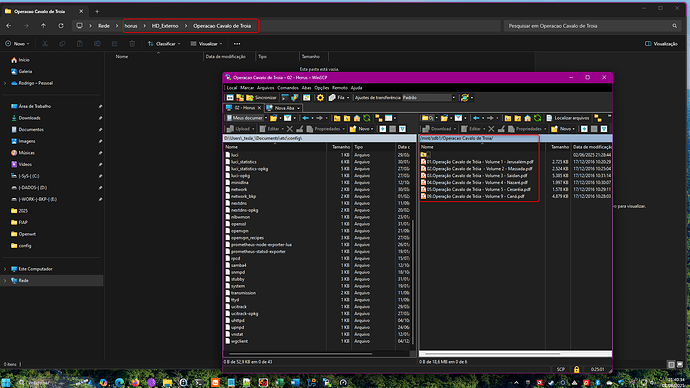Select Downloads in Explorer sidebar
690x388 pixels.
click(29, 118)
